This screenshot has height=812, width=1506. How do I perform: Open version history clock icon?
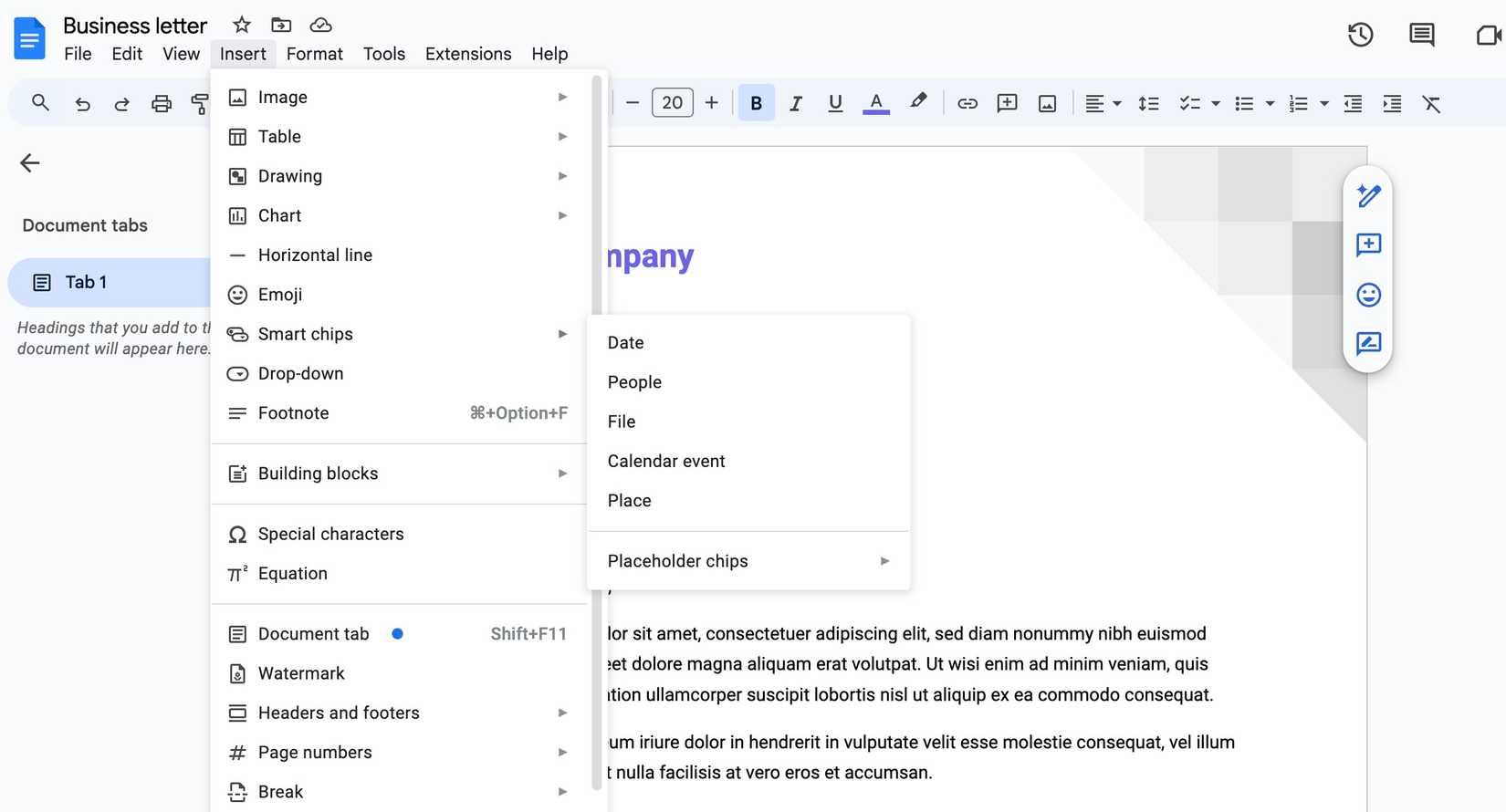[x=1360, y=36]
